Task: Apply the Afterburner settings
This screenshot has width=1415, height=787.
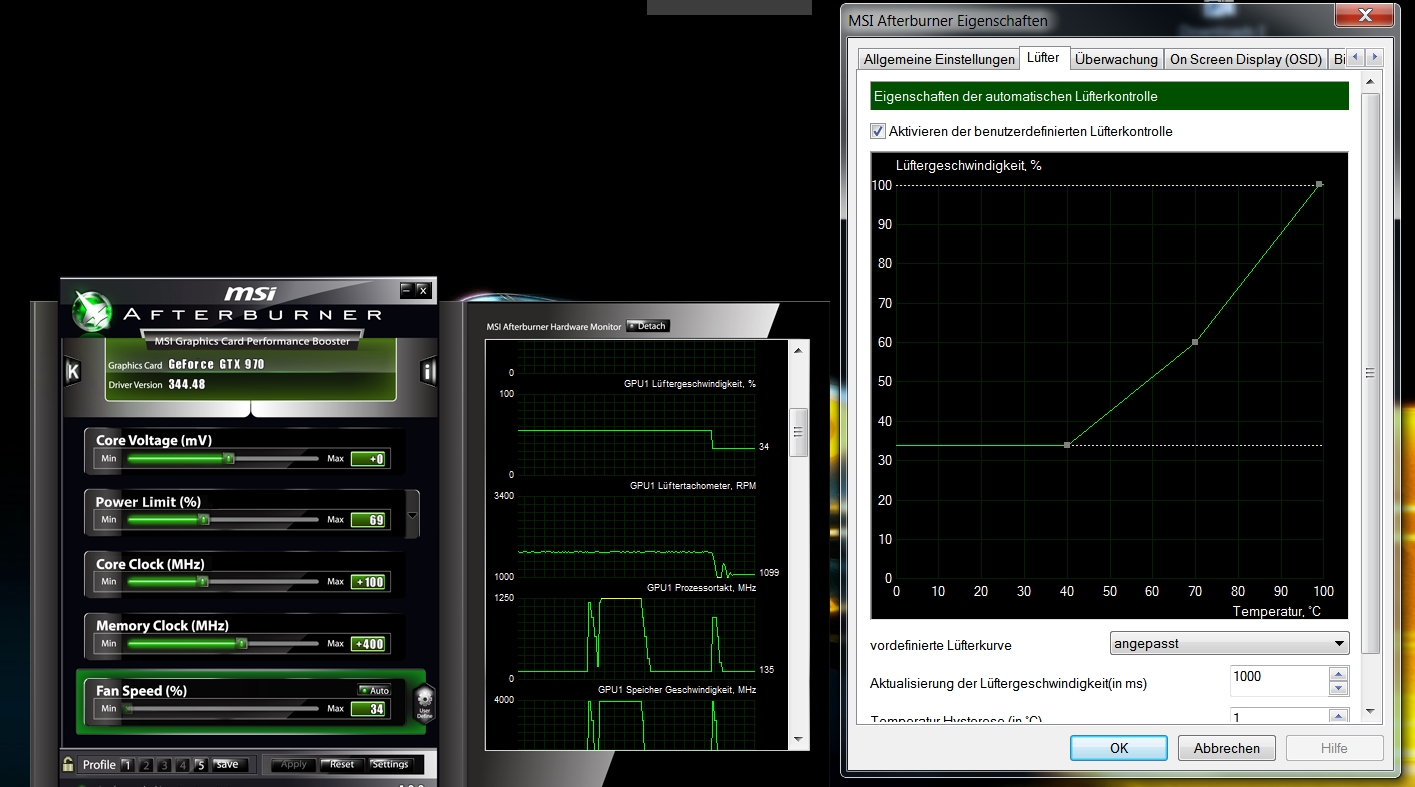Action: click(x=294, y=765)
